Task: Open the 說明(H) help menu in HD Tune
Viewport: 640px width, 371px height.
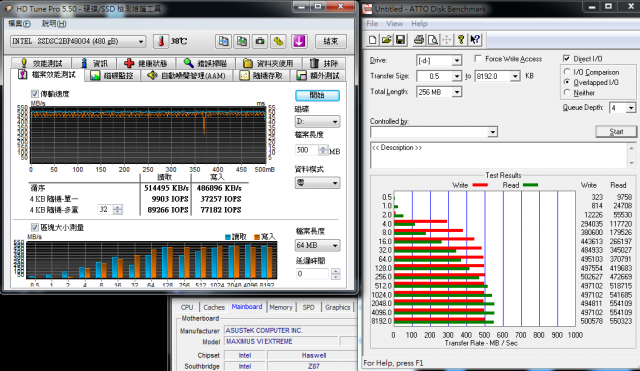Action: 53,24
